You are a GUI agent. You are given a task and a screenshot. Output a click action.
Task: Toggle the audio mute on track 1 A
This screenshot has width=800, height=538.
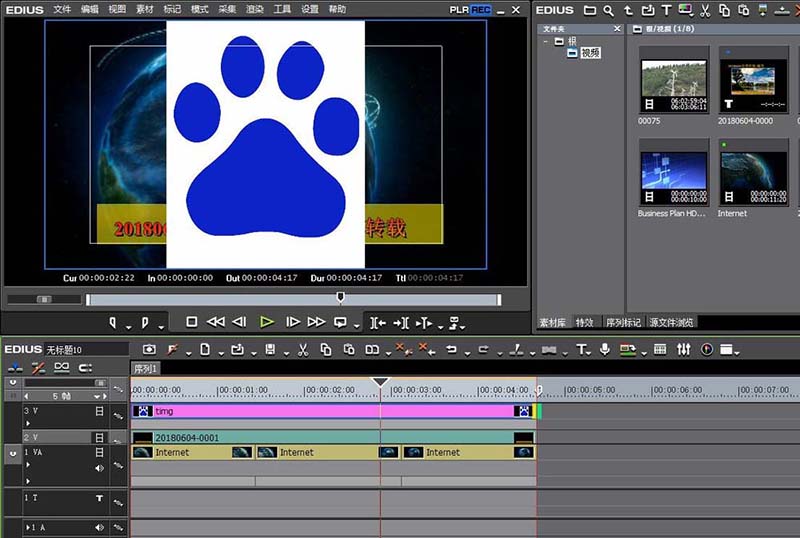tap(99, 527)
